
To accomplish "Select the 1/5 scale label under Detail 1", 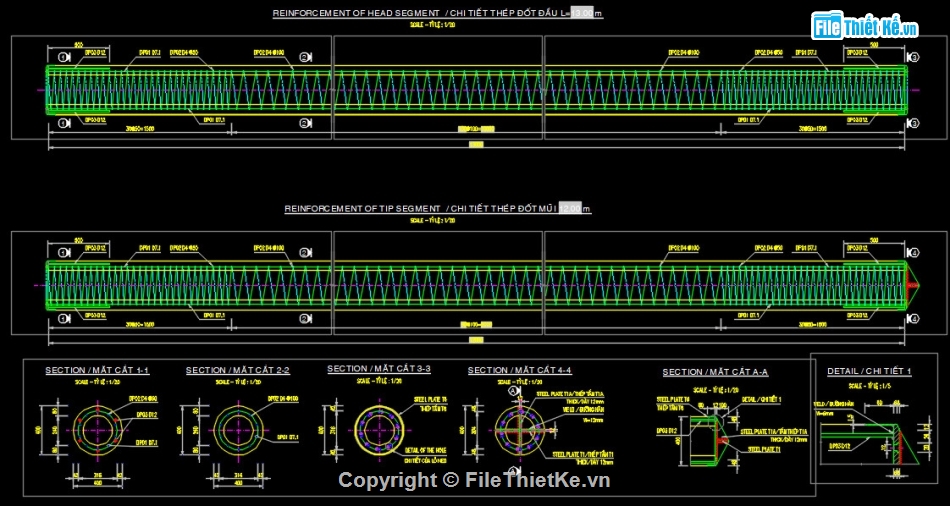I will click(869, 385).
